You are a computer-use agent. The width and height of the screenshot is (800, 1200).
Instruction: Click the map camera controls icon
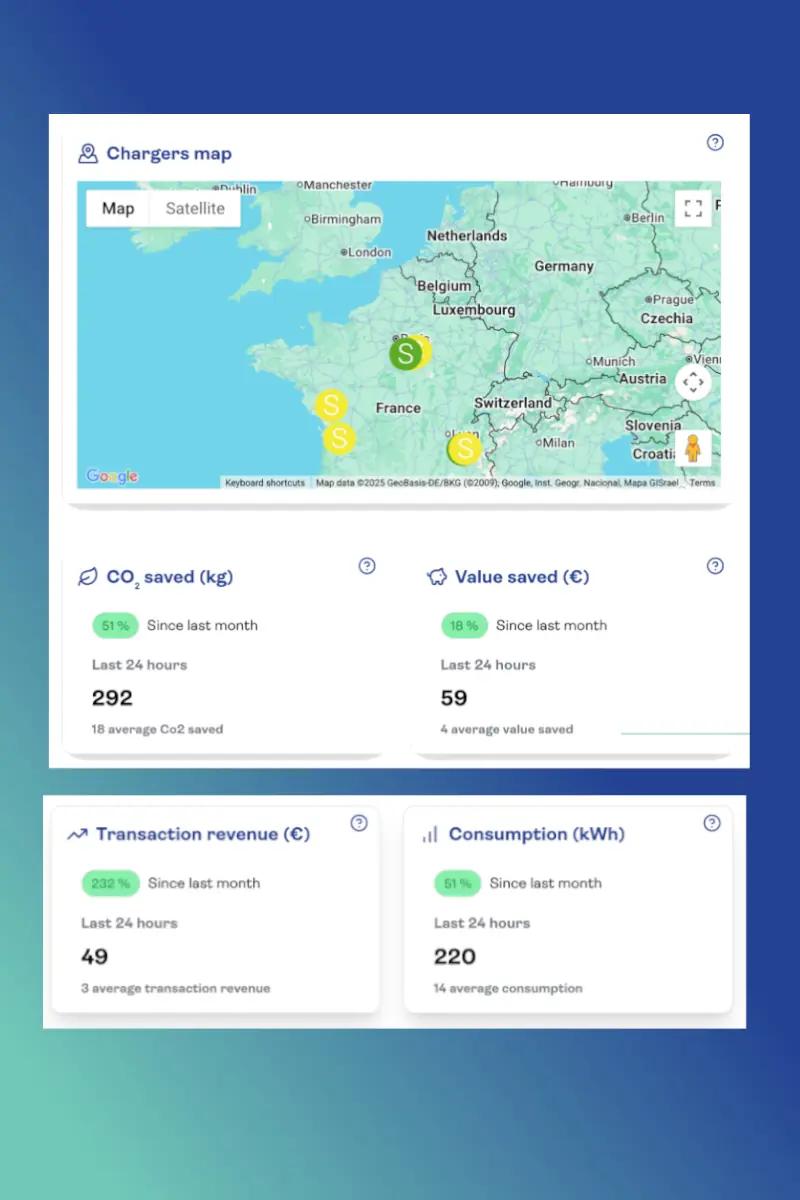[693, 382]
